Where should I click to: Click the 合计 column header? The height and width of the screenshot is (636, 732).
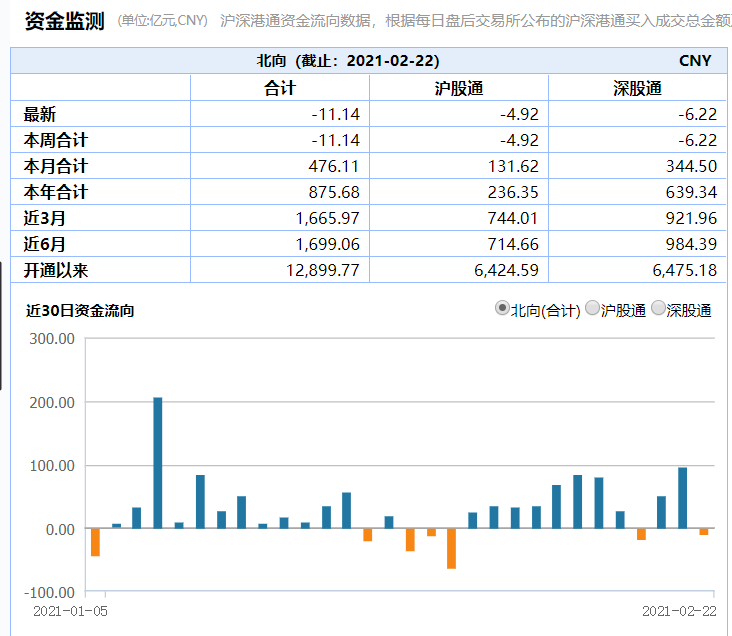280,88
